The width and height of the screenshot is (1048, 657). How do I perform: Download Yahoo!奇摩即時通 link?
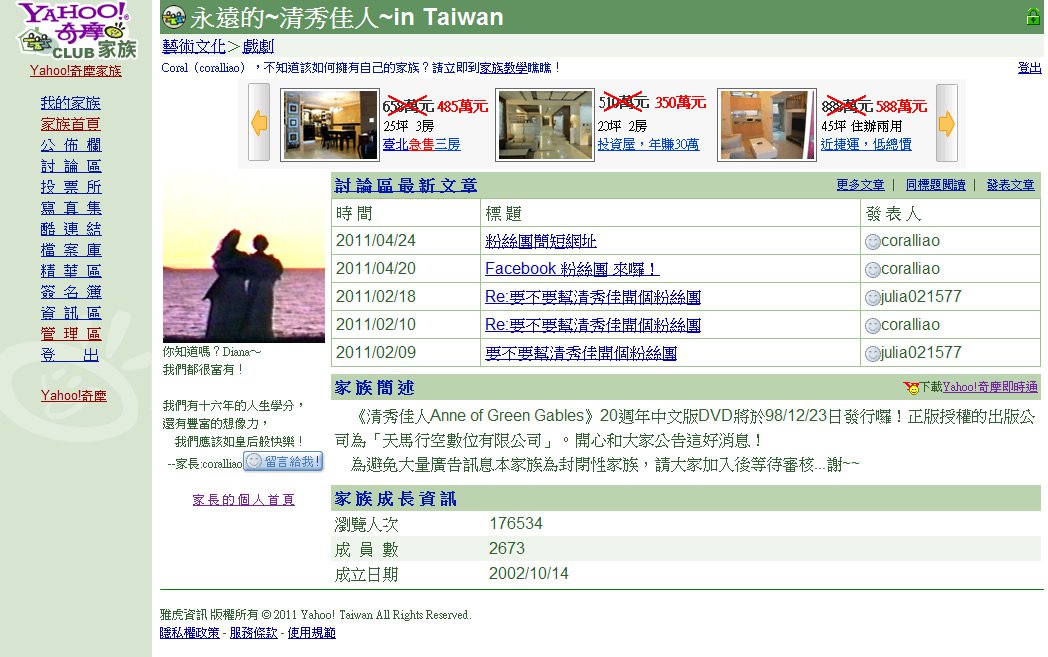990,387
